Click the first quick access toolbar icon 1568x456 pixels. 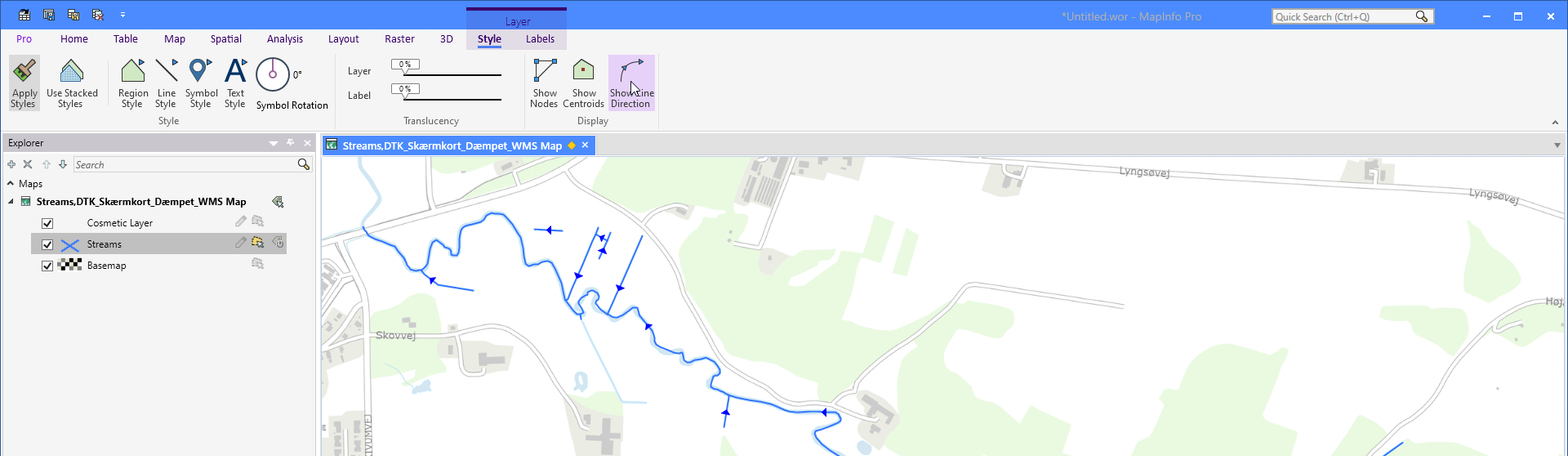pyautogui.click(x=24, y=15)
